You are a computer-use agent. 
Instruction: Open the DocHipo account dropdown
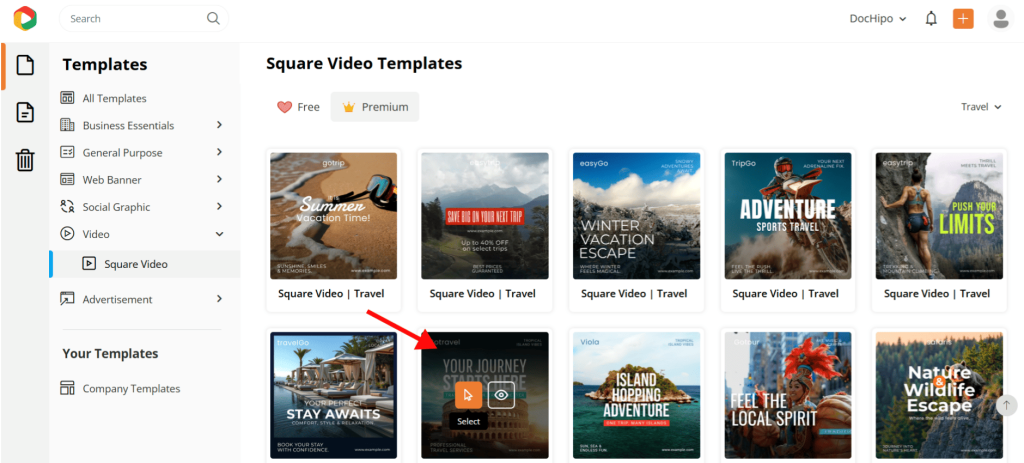[878, 19]
